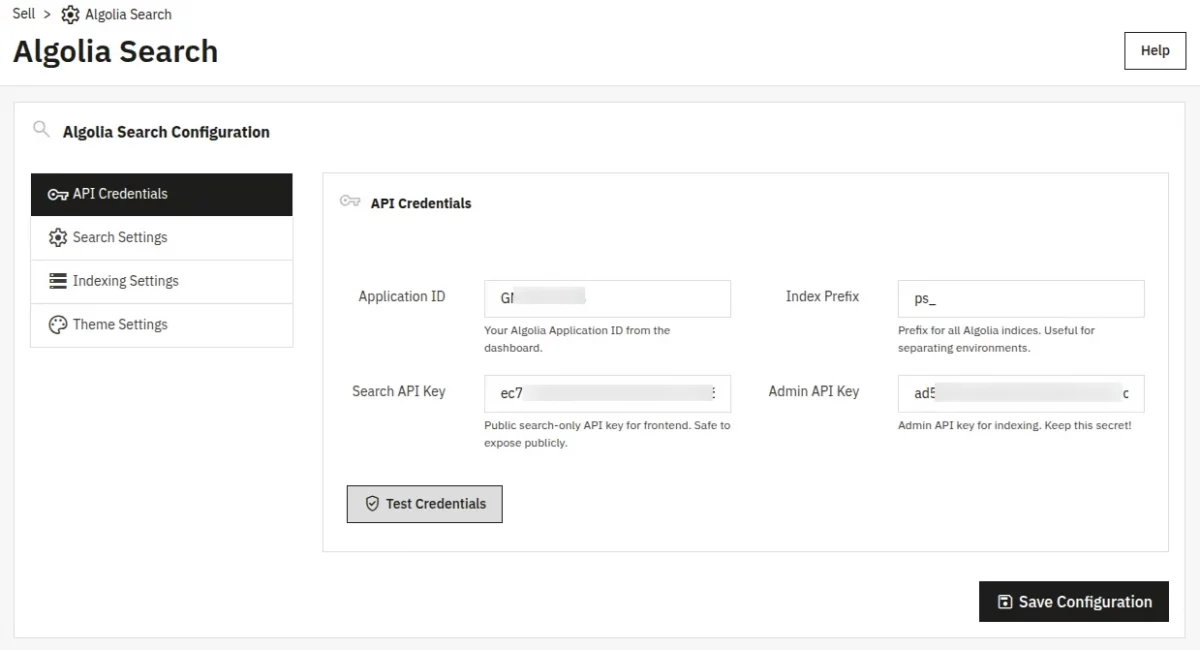Focus the Admin API Key field
The image size is (1200, 650).
point(1021,394)
